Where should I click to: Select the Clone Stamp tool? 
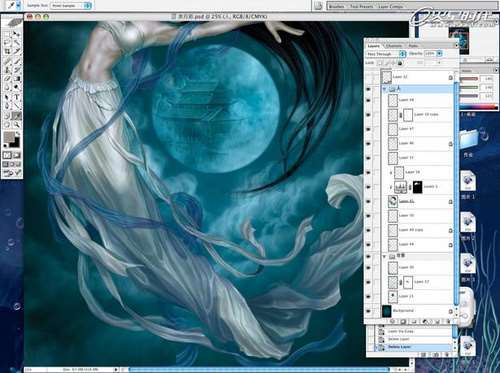click(7, 70)
